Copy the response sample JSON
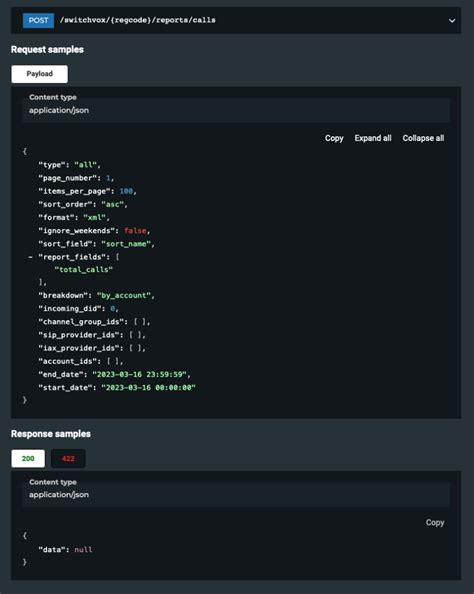 (x=435, y=523)
